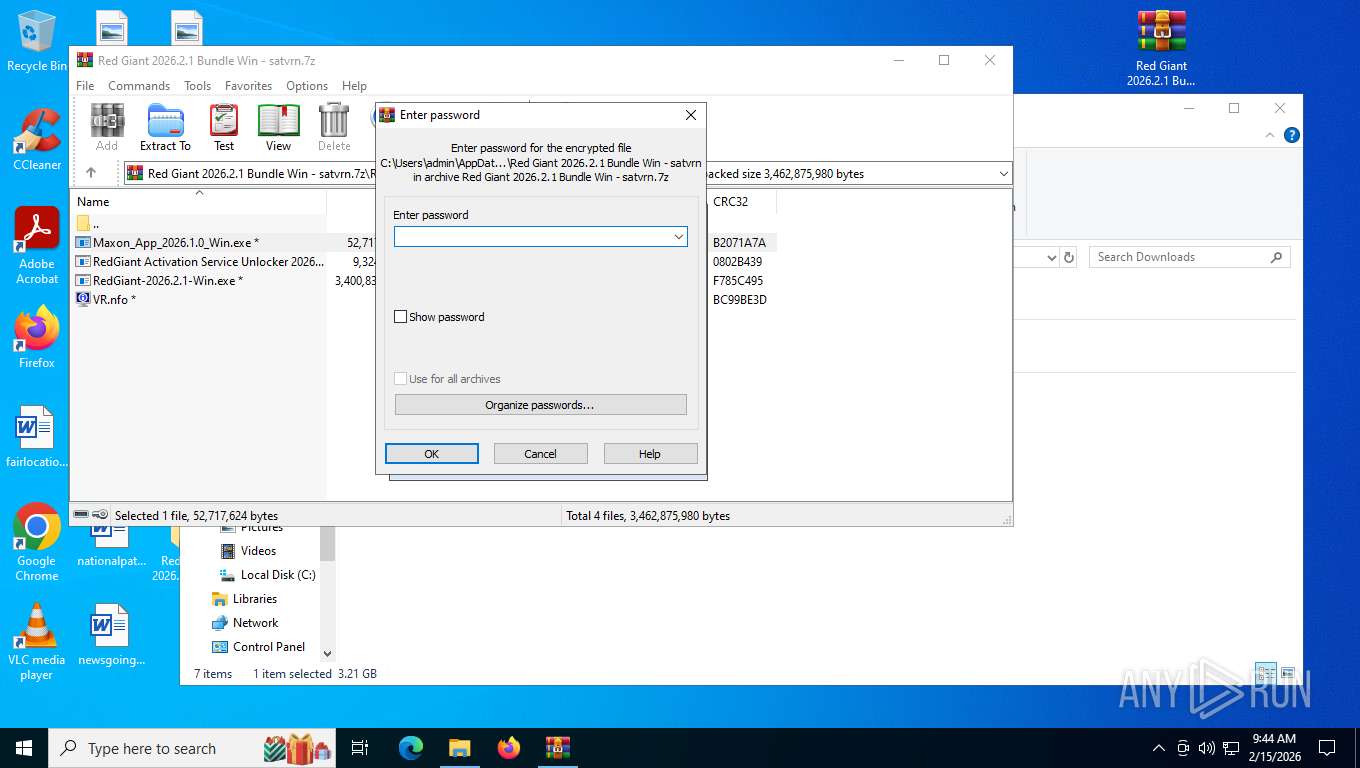Click the Windows Start button
This screenshot has height=768, width=1360.
pyautogui.click(x=24, y=748)
